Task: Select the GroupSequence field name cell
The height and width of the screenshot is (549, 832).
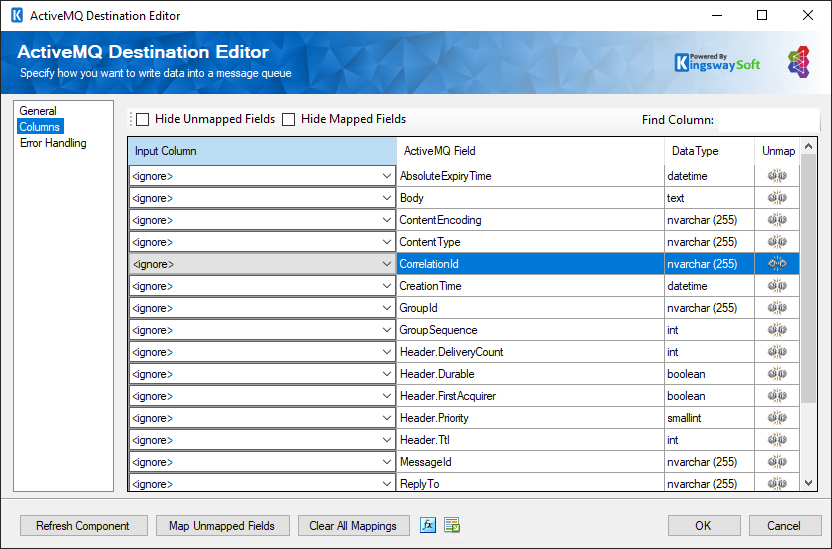Action: pos(530,330)
